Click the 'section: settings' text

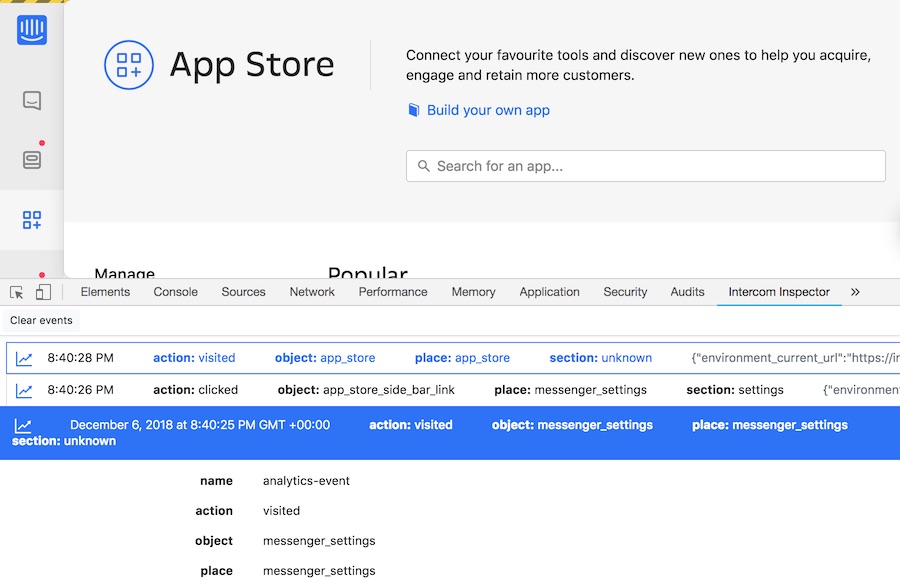coord(735,390)
